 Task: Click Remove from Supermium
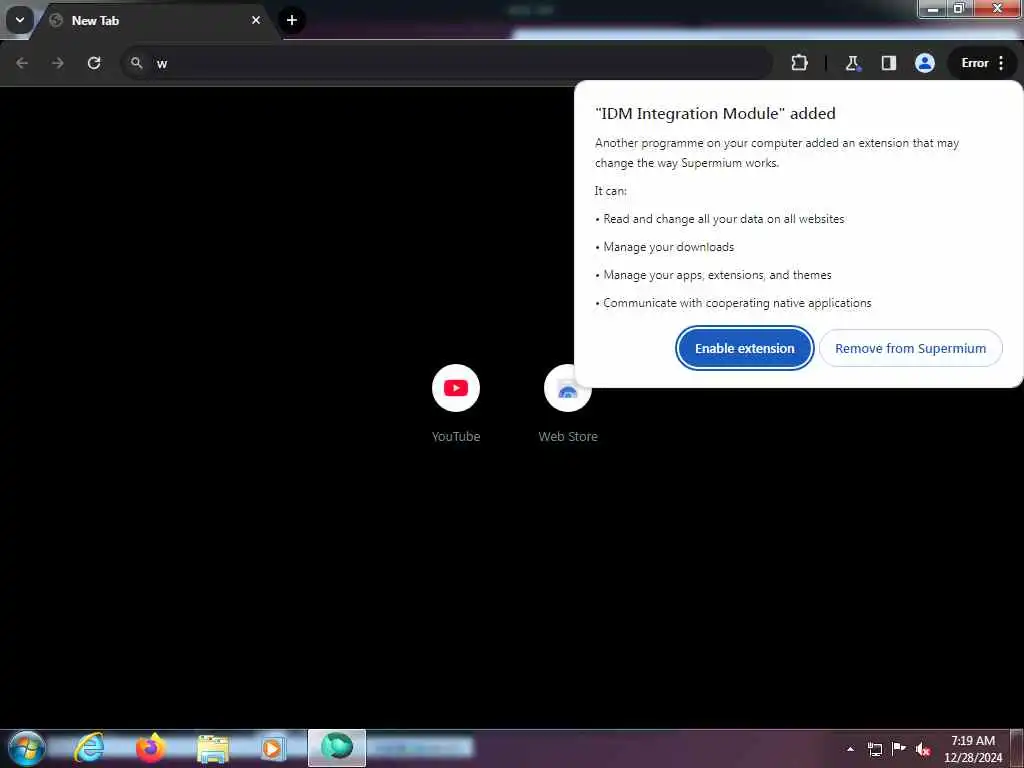(910, 349)
